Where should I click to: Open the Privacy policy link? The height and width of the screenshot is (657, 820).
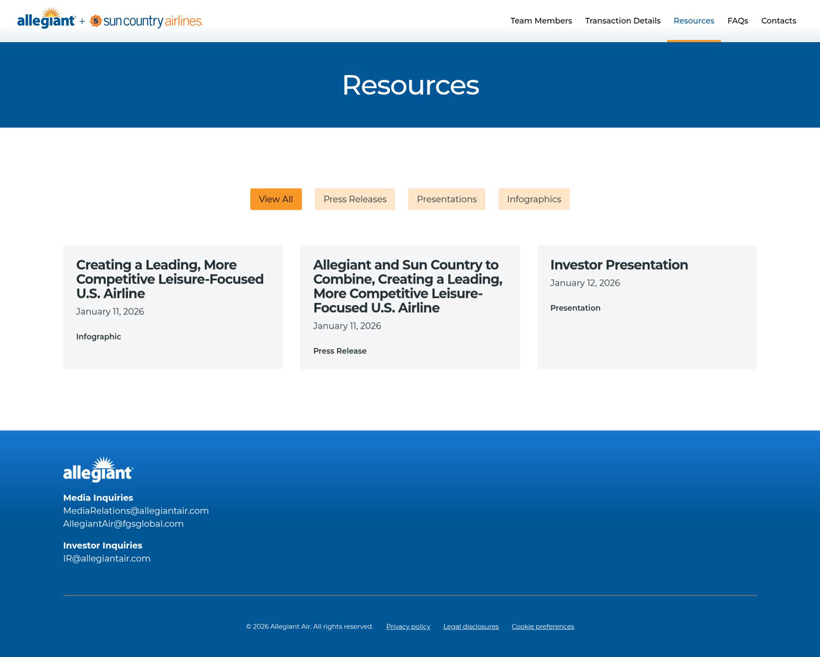coord(408,627)
